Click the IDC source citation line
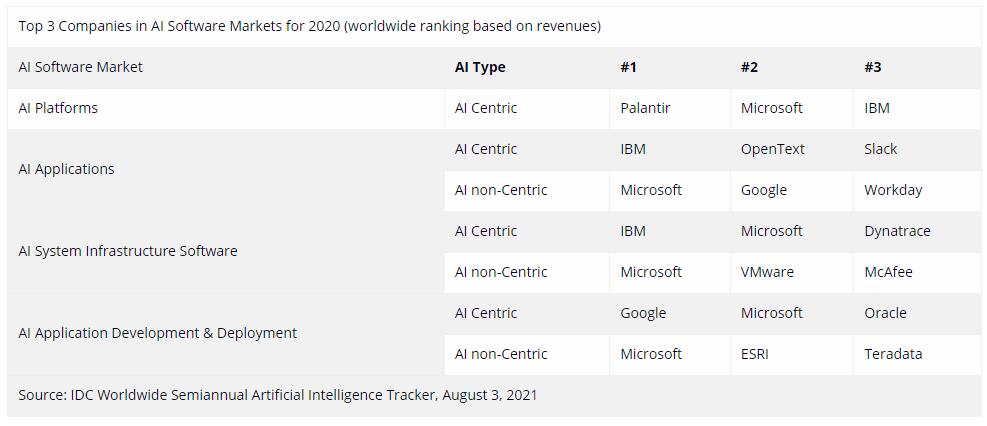 (278, 395)
